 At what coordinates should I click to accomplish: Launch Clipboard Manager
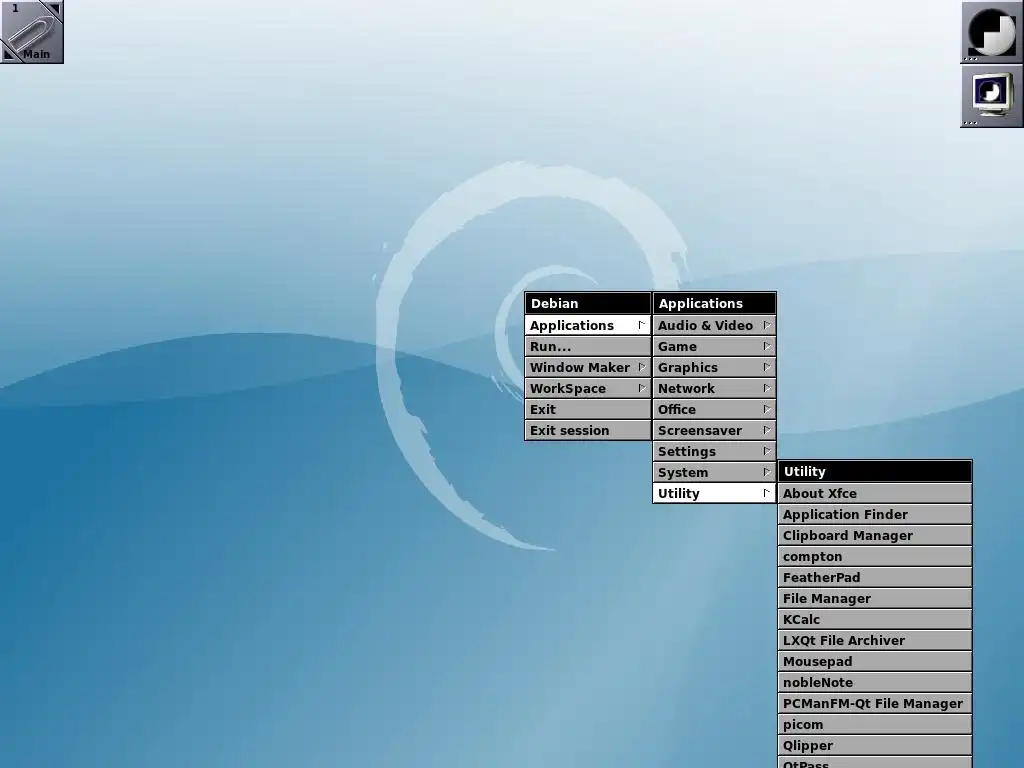(x=874, y=535)
